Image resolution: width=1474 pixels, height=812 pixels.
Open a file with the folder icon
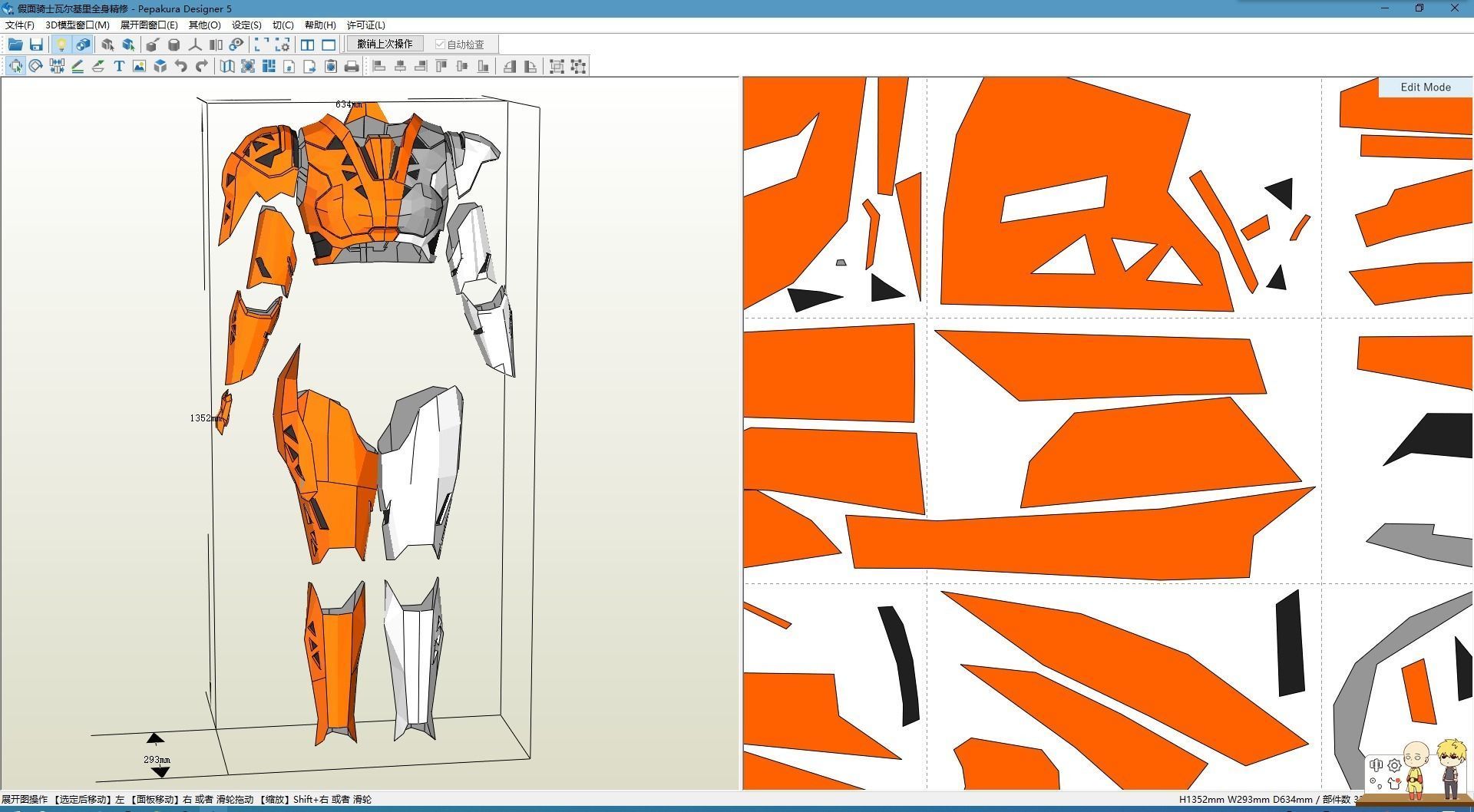click(15, 45)
